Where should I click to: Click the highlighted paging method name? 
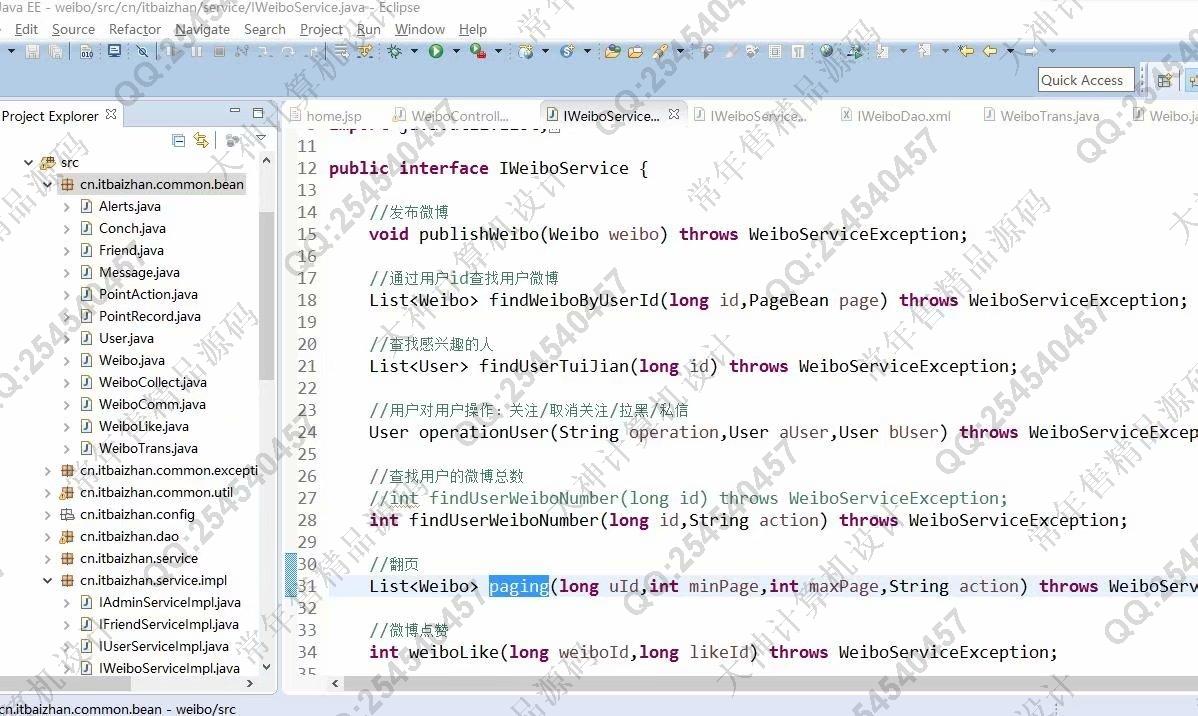(519, 586)
